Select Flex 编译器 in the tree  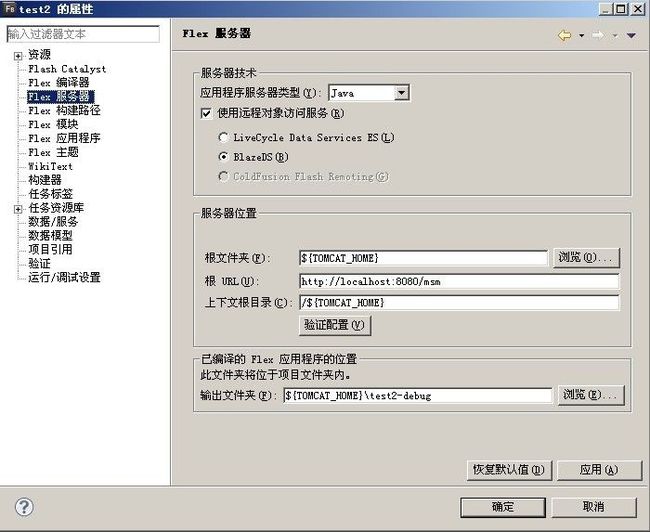(58, 83)
